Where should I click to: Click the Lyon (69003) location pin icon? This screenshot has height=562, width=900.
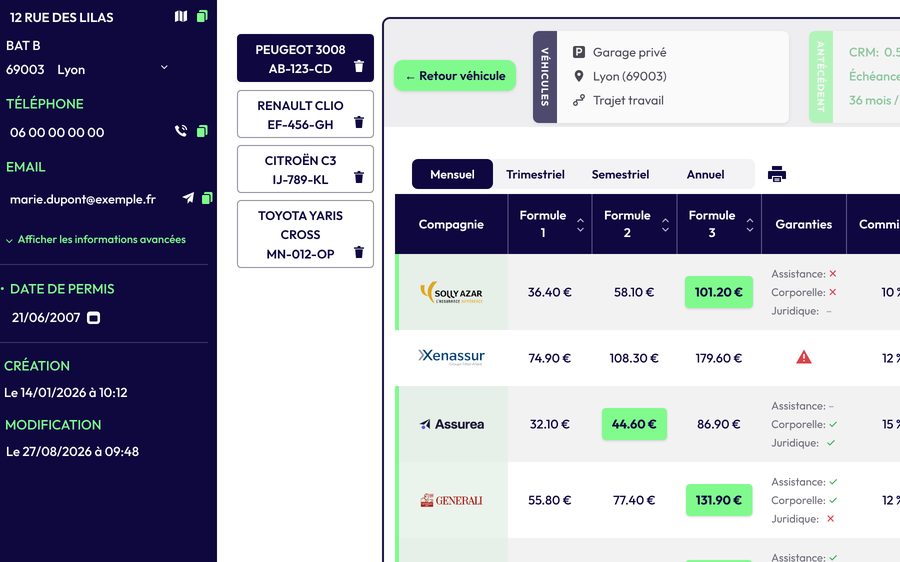coord(579,76)
